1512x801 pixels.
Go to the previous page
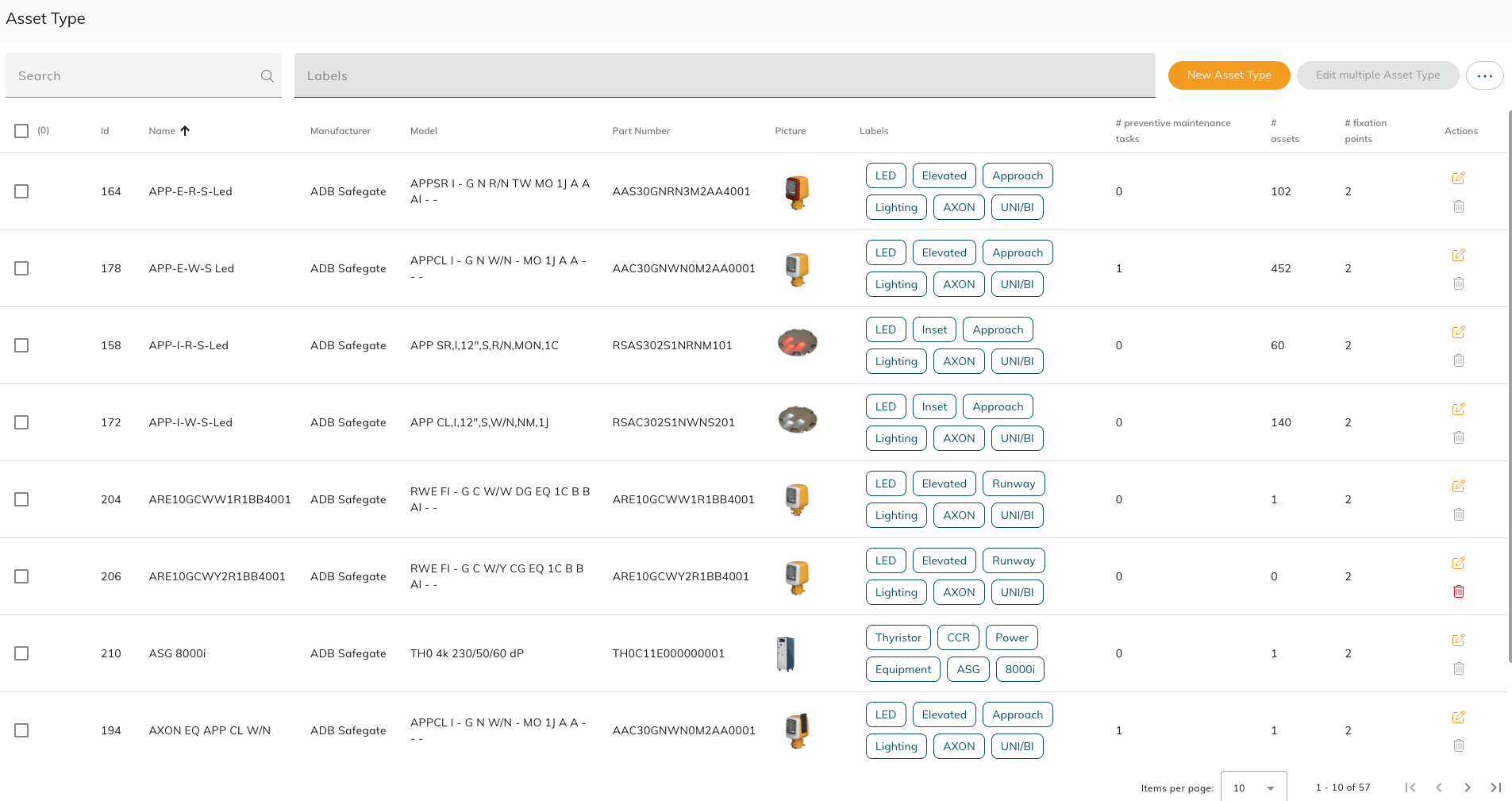click(1439, 787)
